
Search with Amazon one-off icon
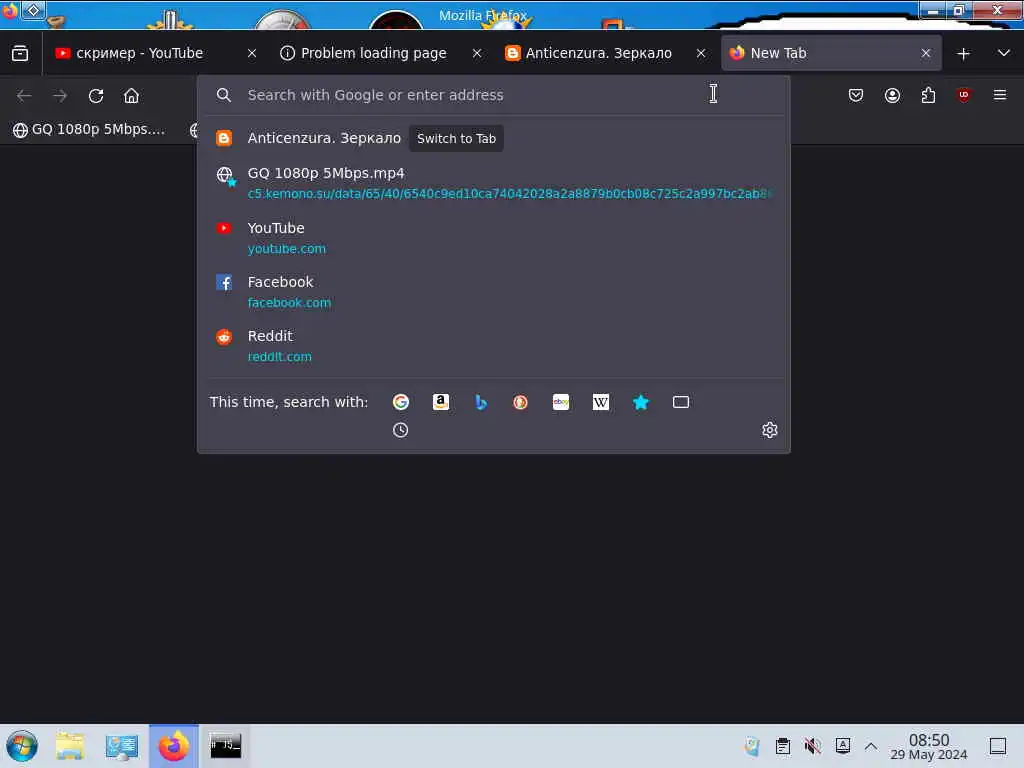[441, 402]
